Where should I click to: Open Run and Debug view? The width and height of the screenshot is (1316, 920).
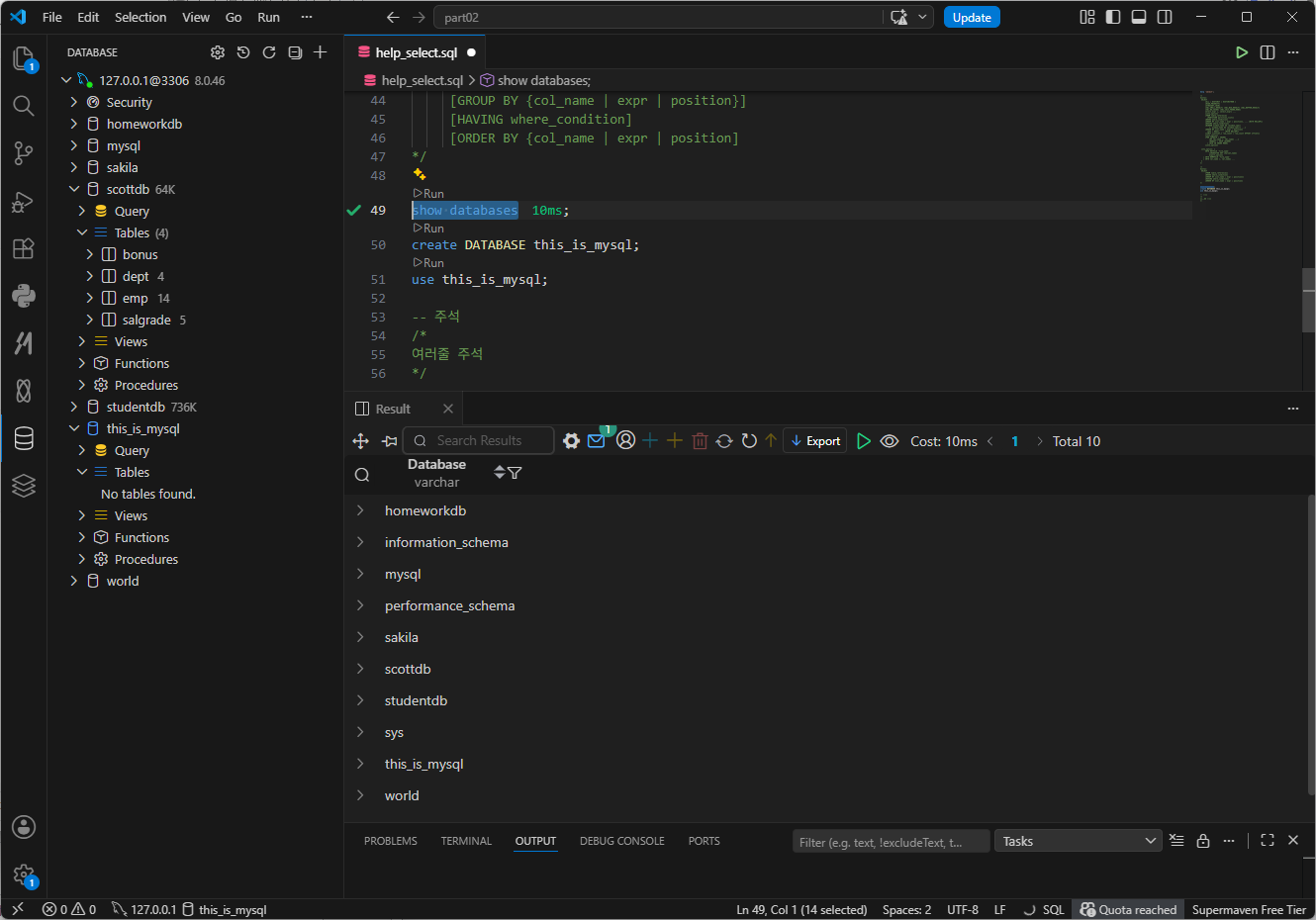pos(24,202)
